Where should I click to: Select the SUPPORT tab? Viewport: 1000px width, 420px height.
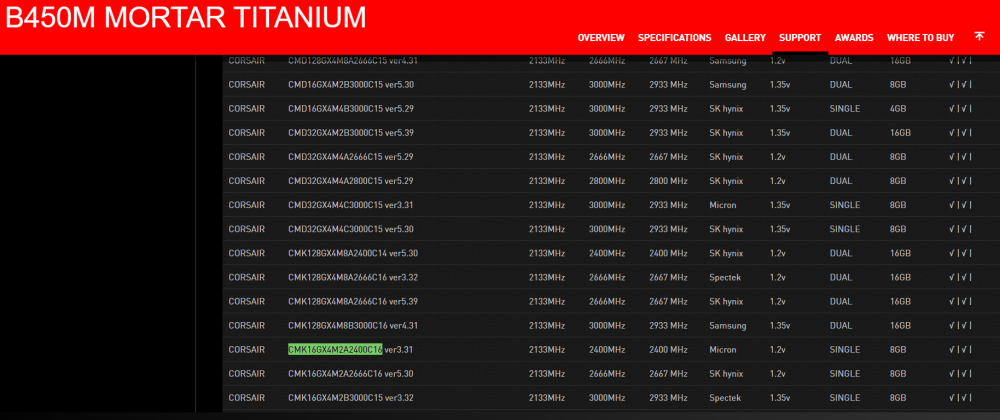tap(800, 38)
